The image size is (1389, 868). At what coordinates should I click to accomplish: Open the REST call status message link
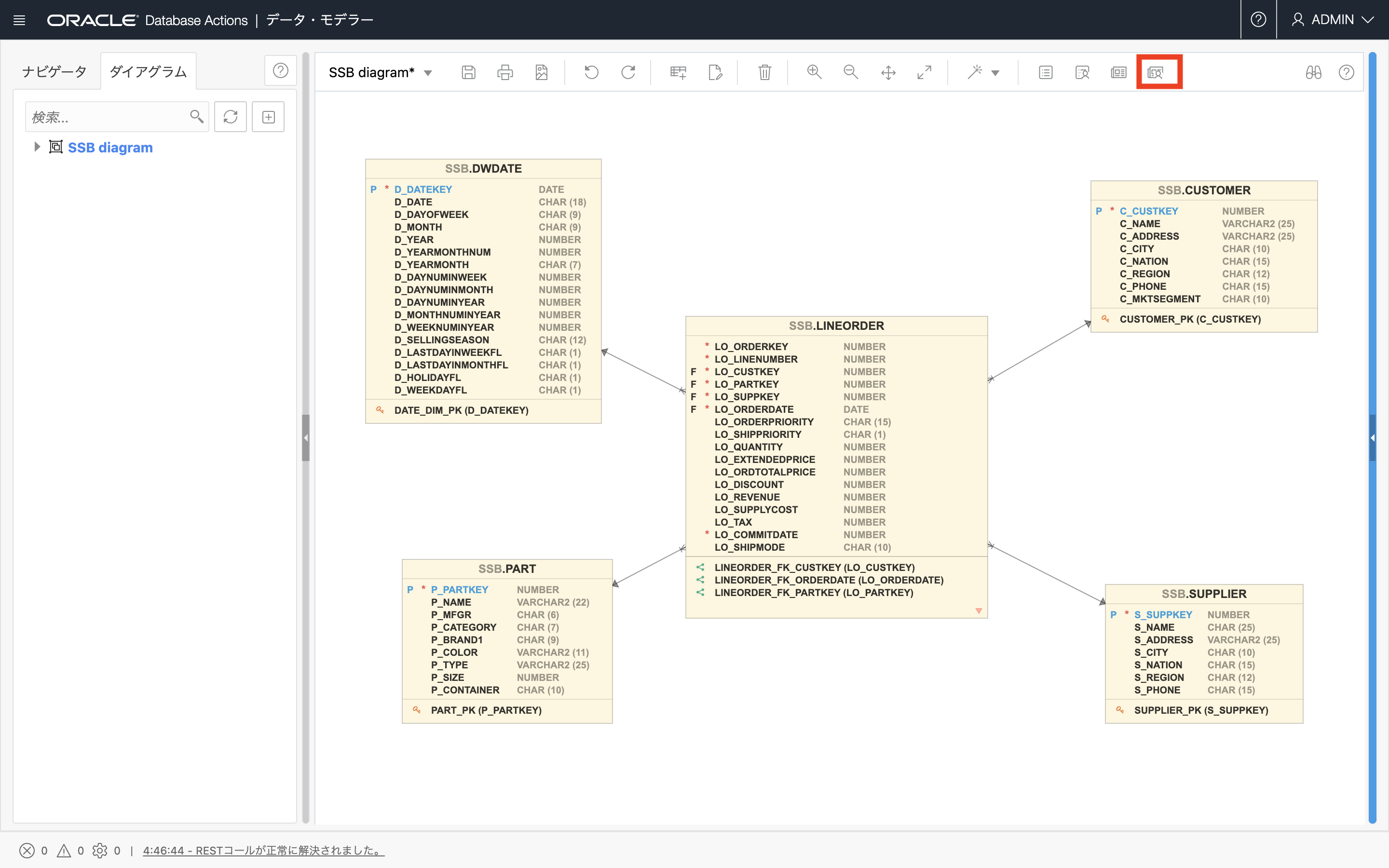click(263, 850)
